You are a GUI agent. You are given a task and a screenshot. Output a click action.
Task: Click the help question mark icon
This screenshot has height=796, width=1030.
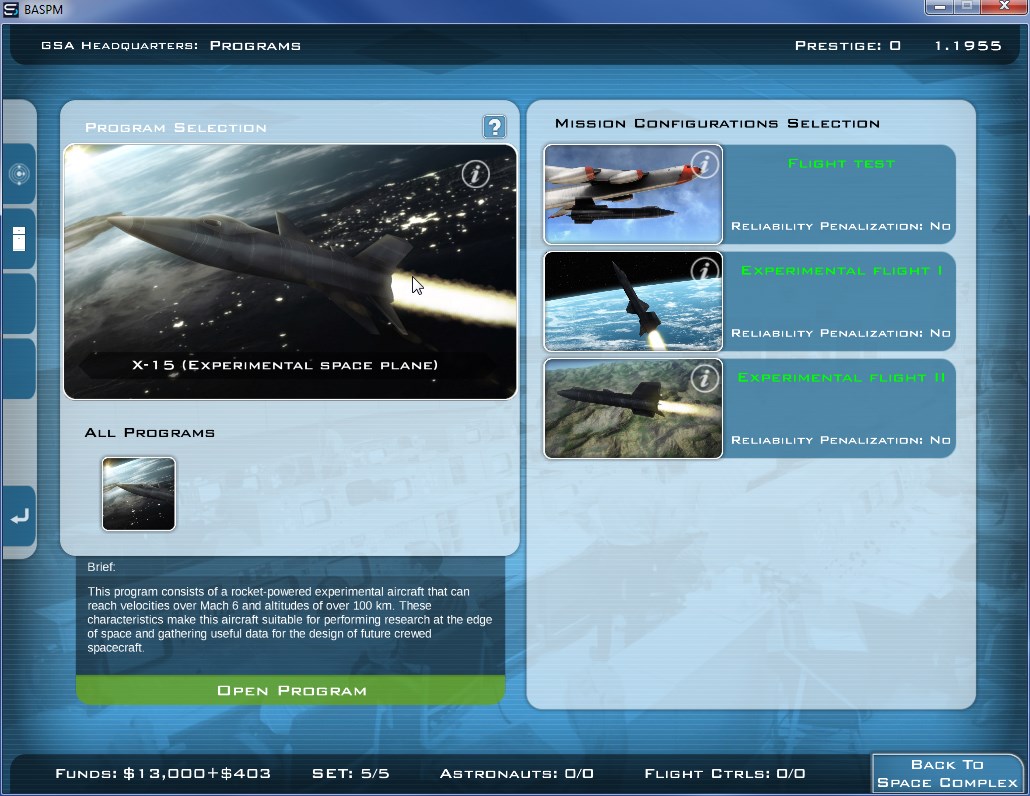point(495,126)
